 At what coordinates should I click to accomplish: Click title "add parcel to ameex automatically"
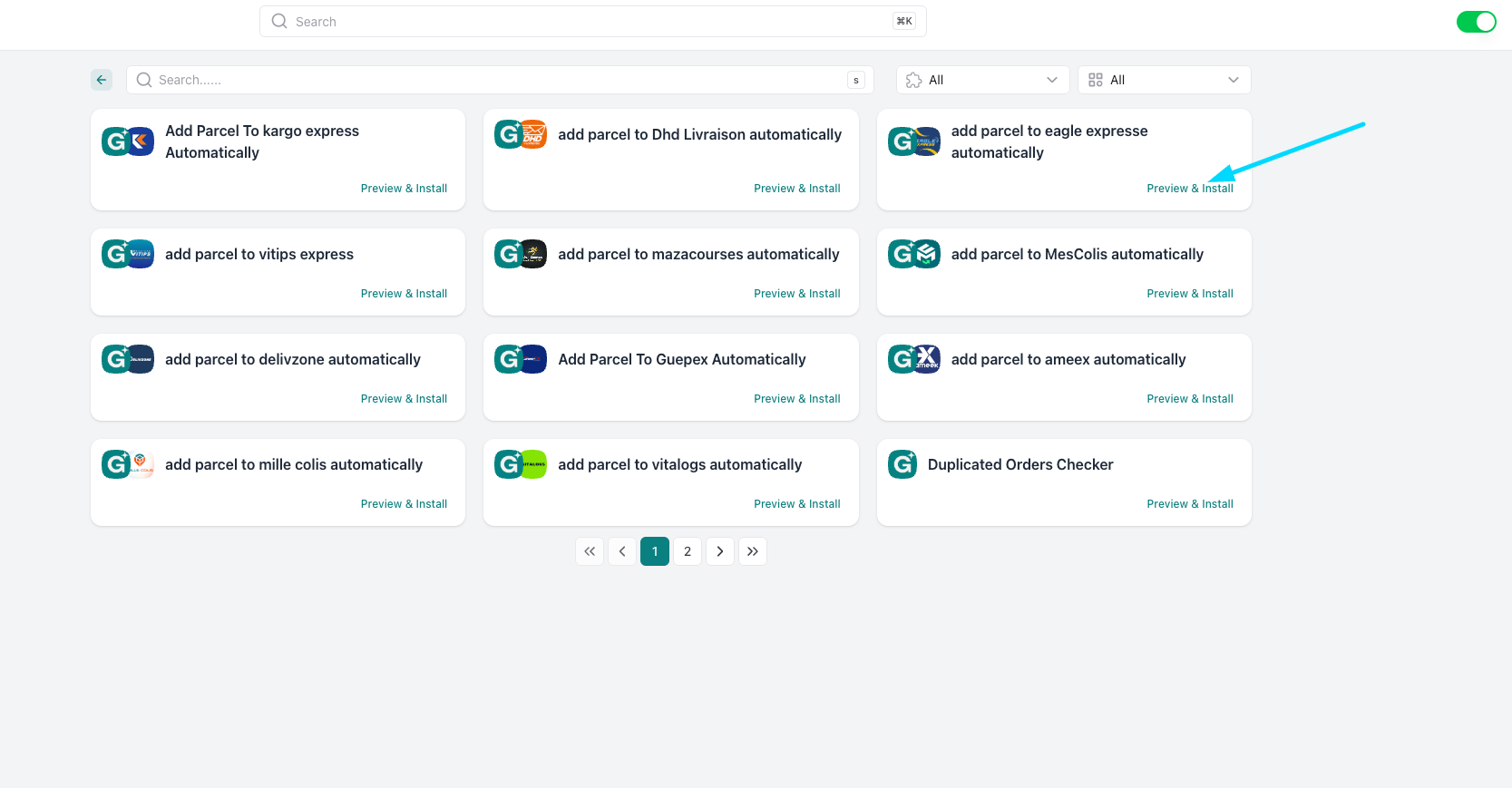tap(1068, 359)
